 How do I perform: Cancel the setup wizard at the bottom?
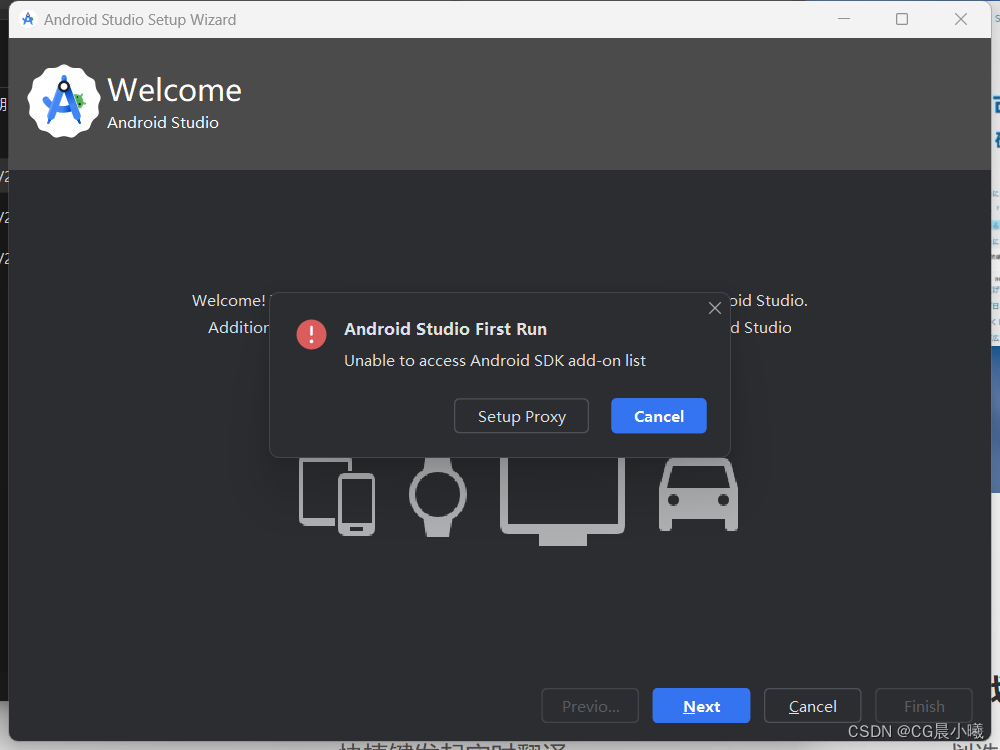click(x=812, y=706)
